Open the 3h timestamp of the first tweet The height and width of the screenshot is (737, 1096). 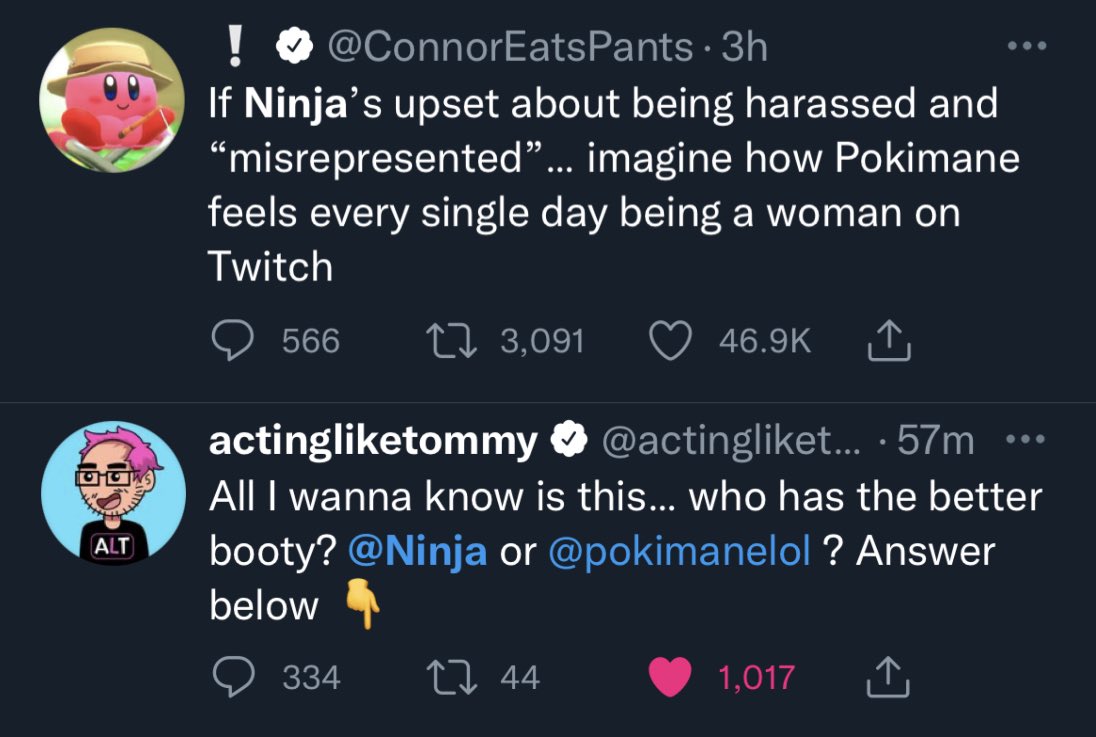(744, 47)
